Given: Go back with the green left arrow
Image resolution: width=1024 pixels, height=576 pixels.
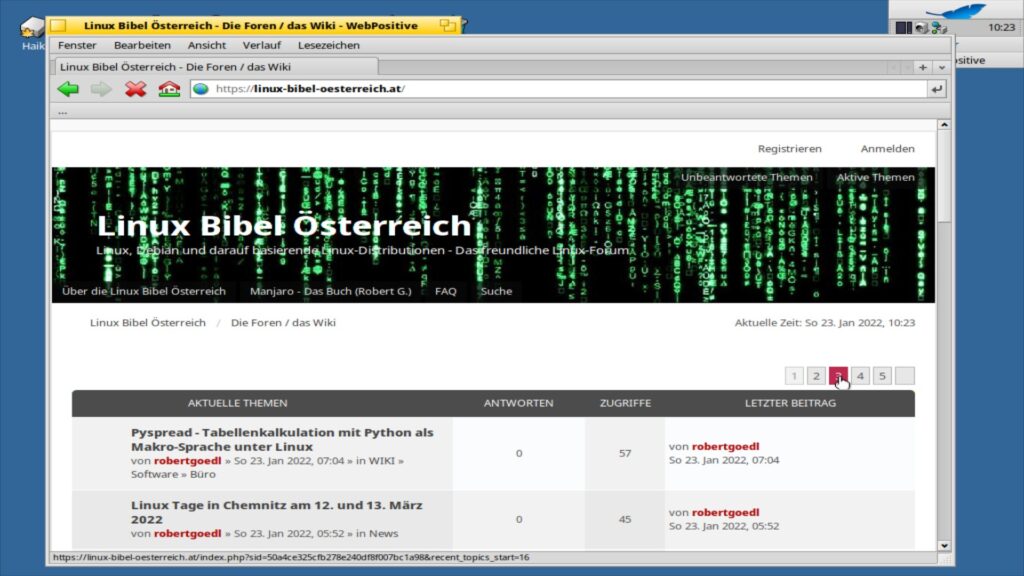Looking at the screenshot, I should coord(68,89).
